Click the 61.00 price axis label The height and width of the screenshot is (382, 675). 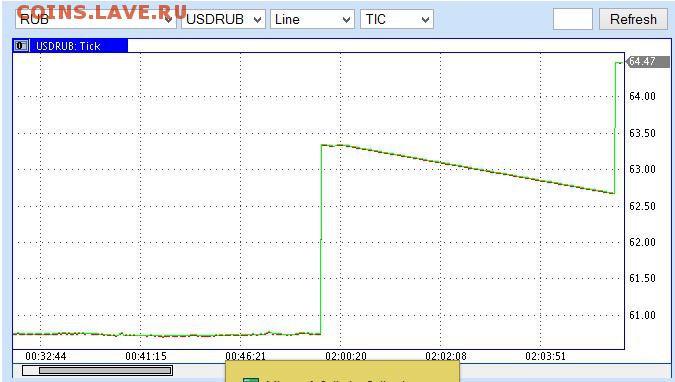pyautogui.click(x=642, y=315)
